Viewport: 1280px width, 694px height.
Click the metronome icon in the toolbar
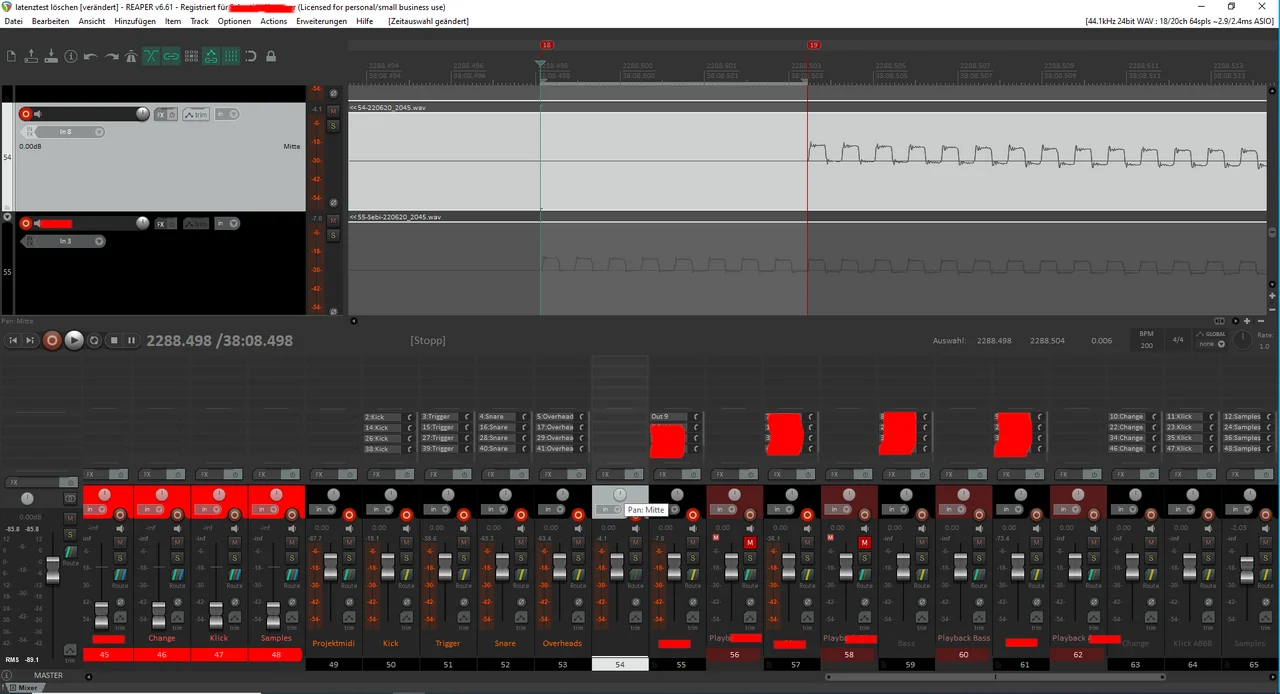131,57
